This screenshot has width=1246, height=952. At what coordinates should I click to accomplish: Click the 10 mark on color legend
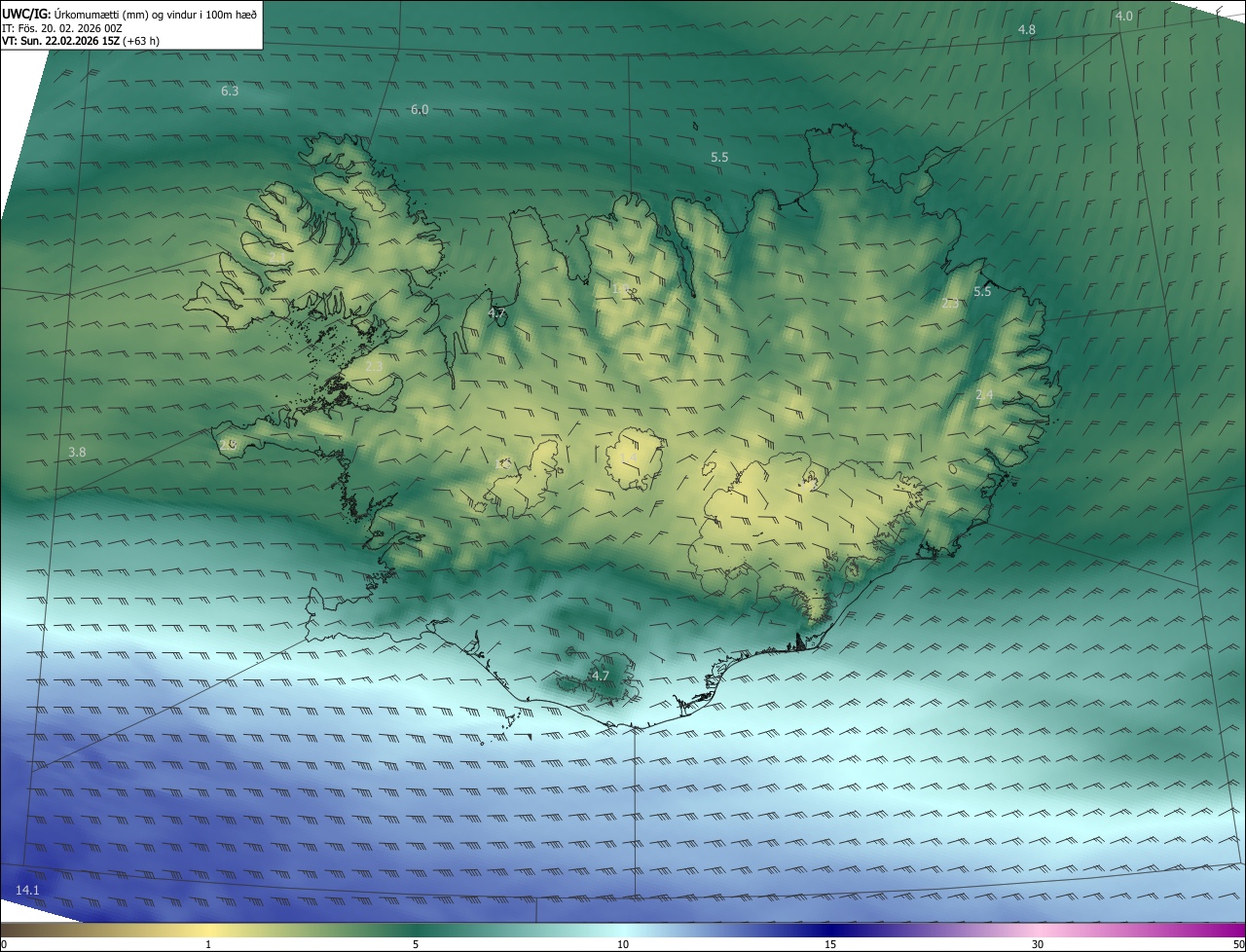[623, 944]
